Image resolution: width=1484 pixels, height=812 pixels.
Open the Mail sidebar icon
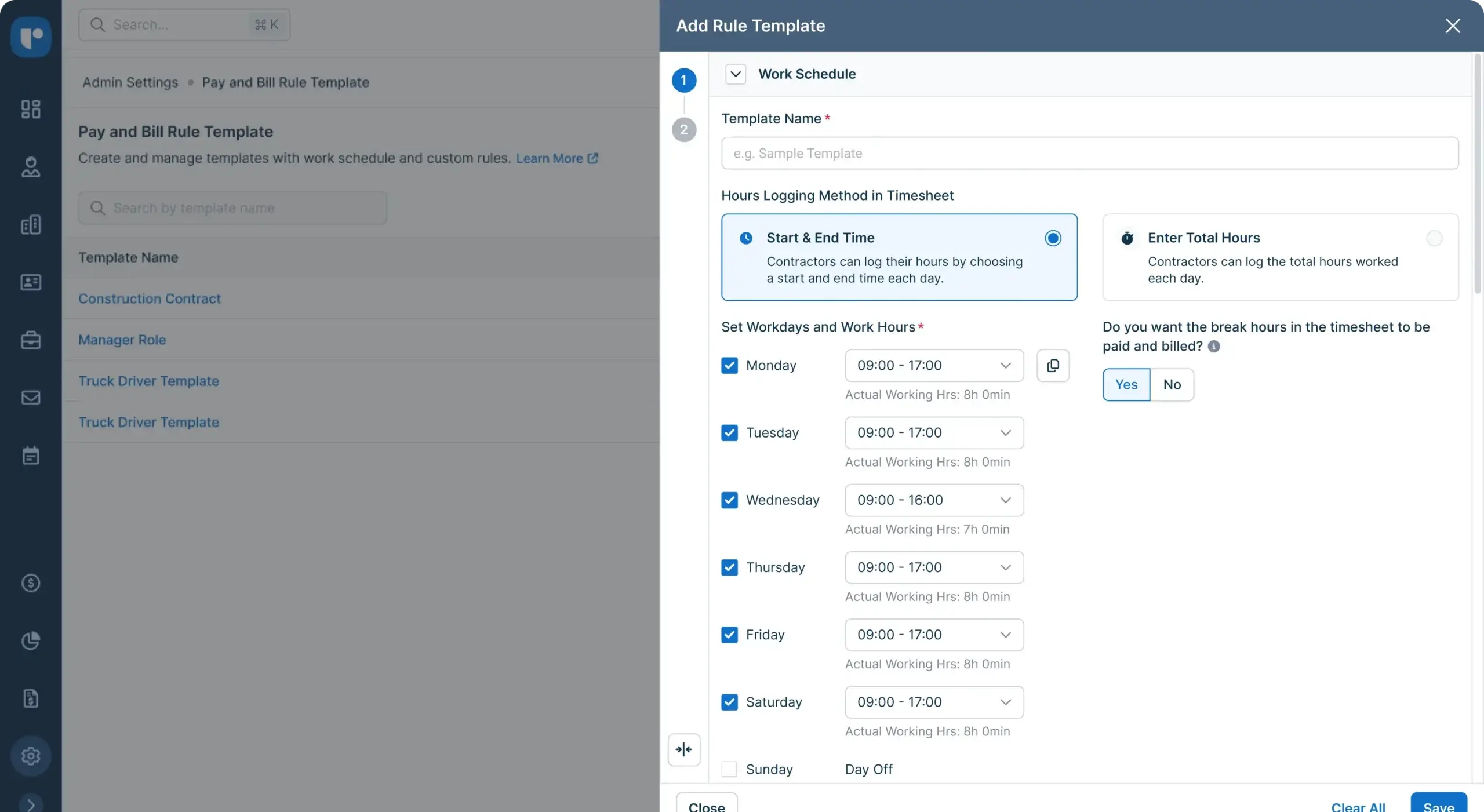[x=31, y=398]
